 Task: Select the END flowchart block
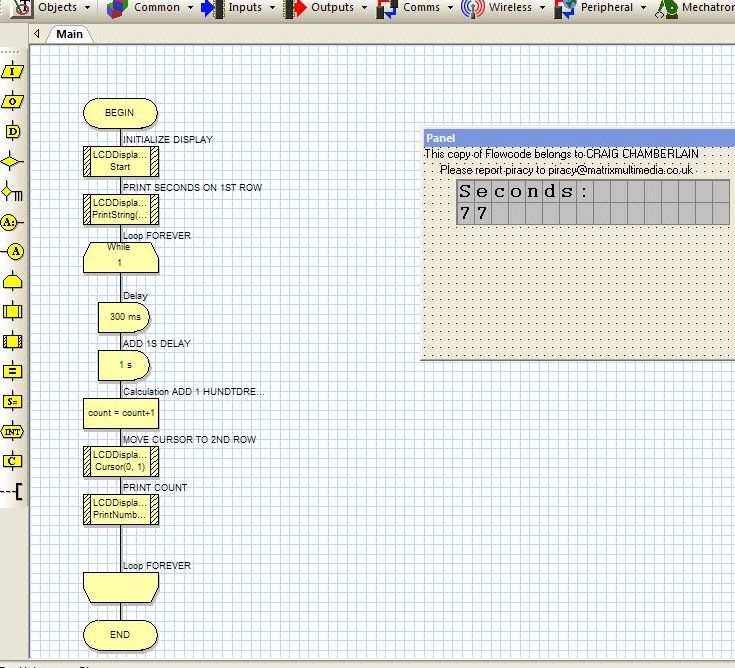tap(120, 635)
